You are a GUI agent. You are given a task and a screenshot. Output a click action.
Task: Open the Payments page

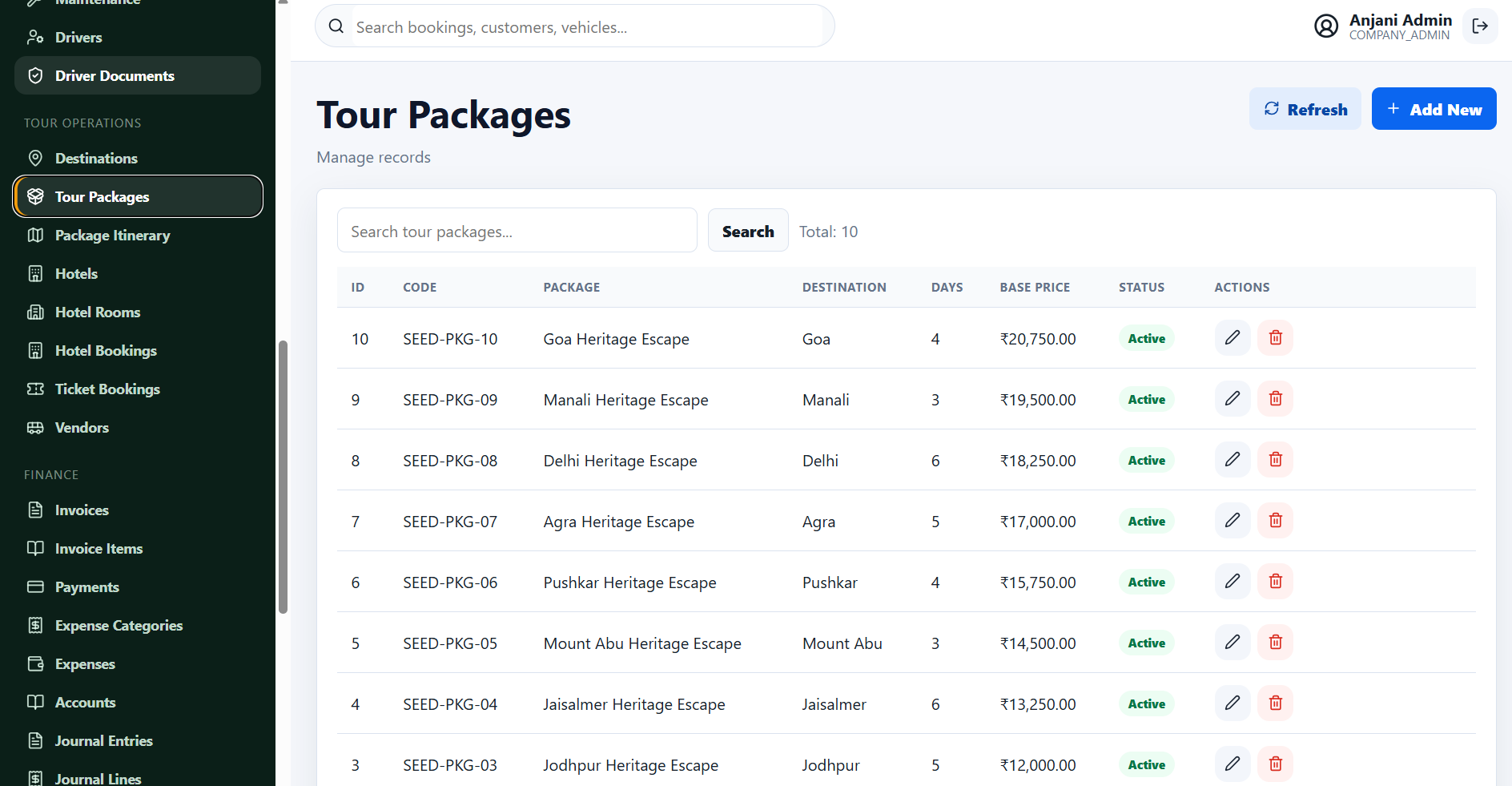point(138,586)
